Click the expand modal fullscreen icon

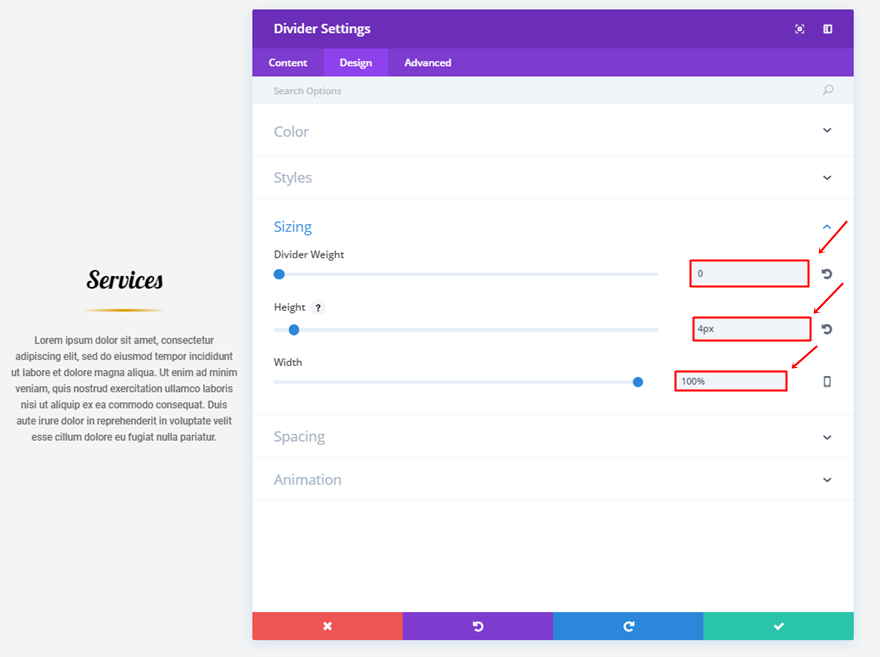click(x=800, y=29)
